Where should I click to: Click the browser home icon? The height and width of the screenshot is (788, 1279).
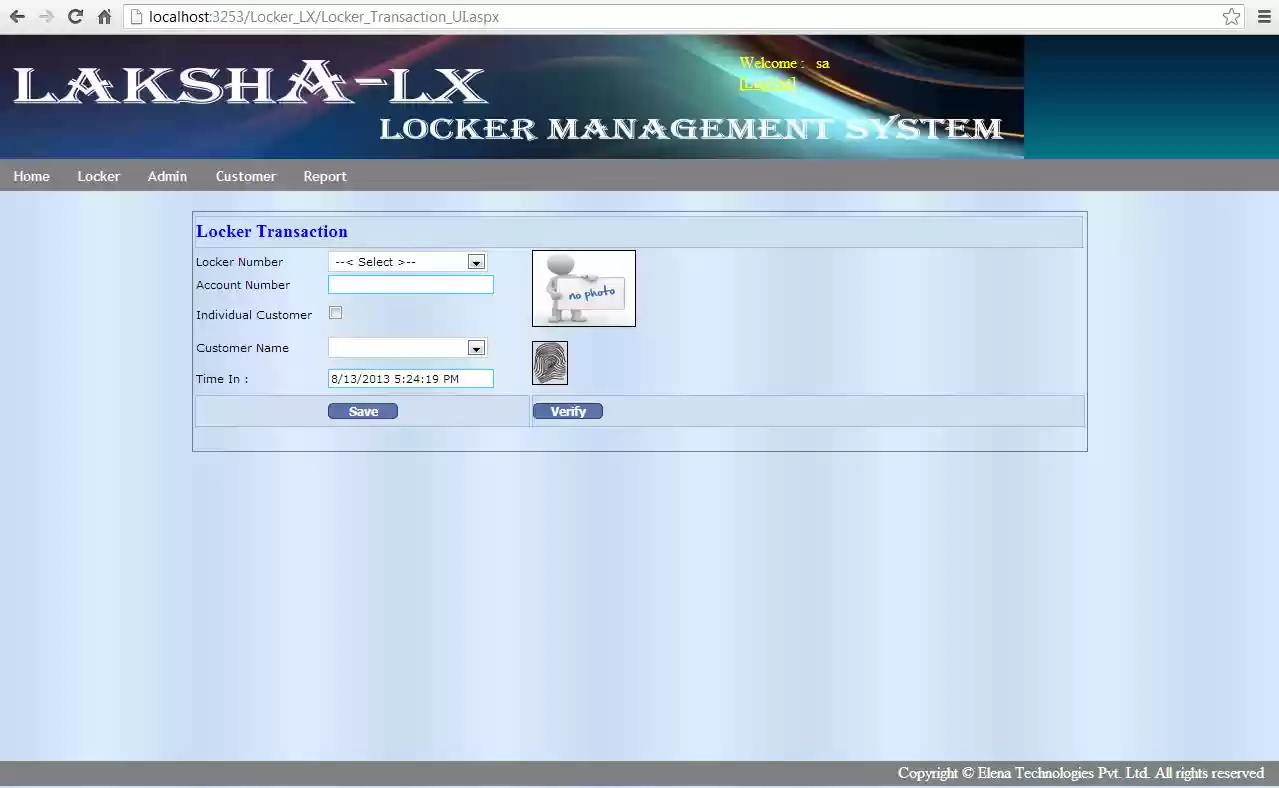tap(105, 16)
